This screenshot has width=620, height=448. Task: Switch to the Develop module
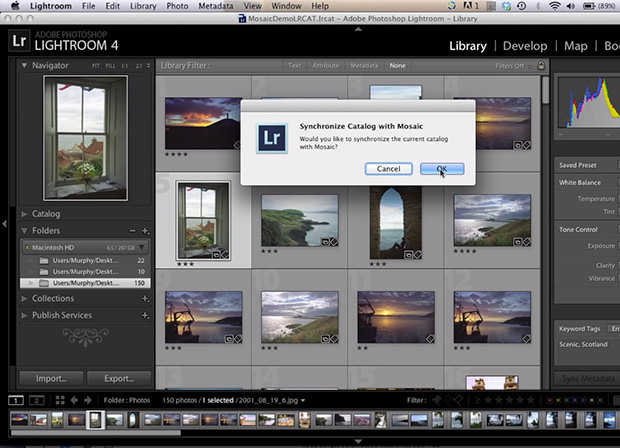pos(525,46)
